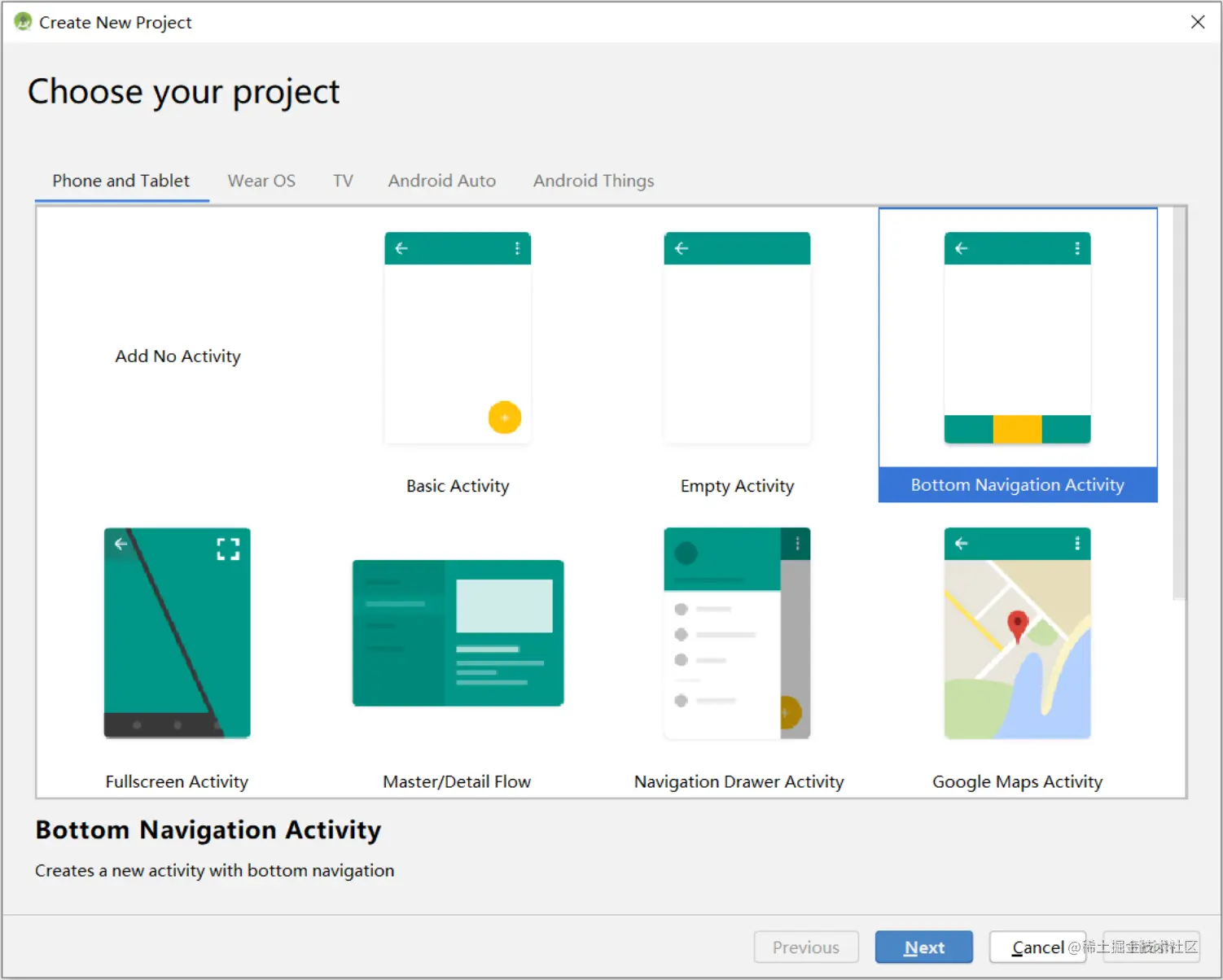Click the back arrow in Google Maps Activity preview
Image resolution: width=1223 pixels, height=980 pixels.
click(x=961, y=544)
